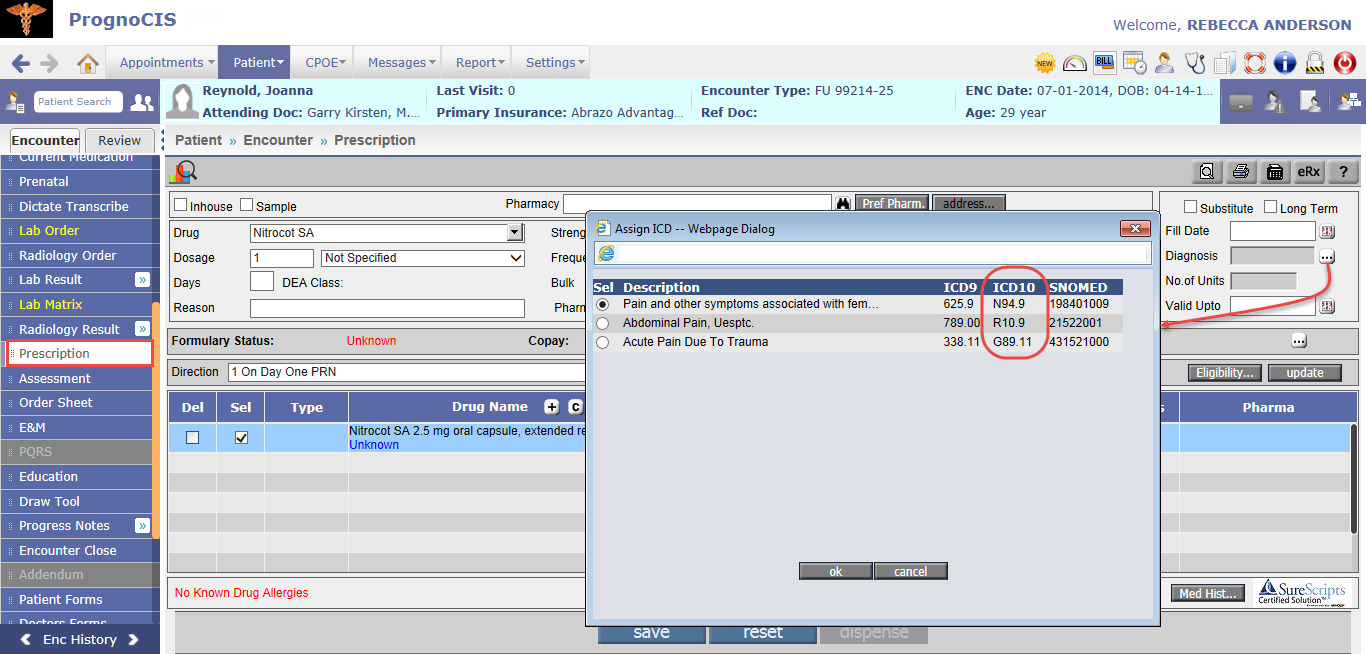
Task: Expand the Appointments menu
Action: (162, 62)
